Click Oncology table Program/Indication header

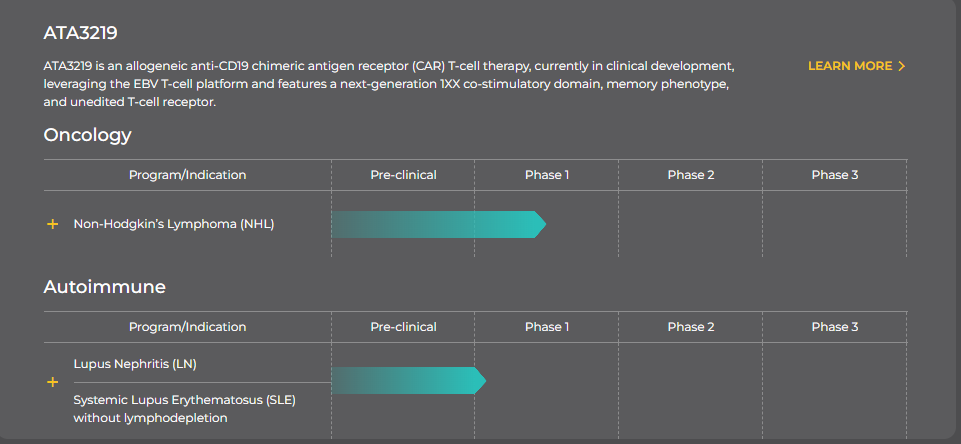[188, 175]
